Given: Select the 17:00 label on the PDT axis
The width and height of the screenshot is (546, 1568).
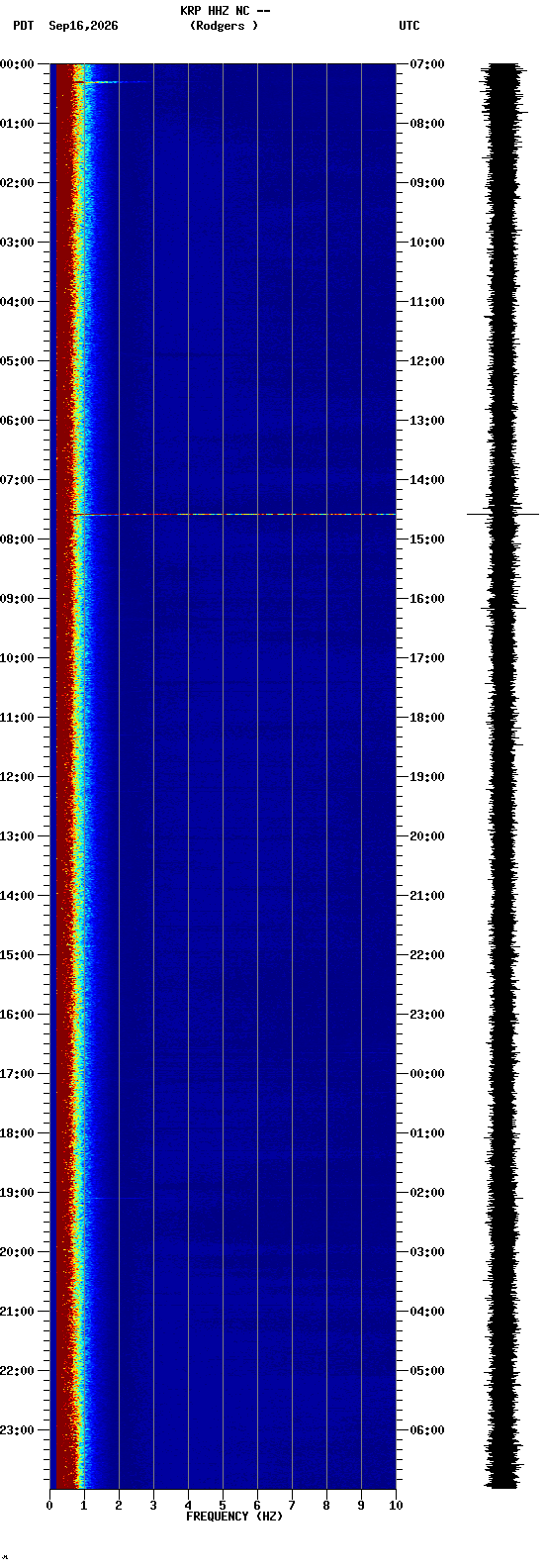Looking at the screenshot, I should tap(17, 1074).
